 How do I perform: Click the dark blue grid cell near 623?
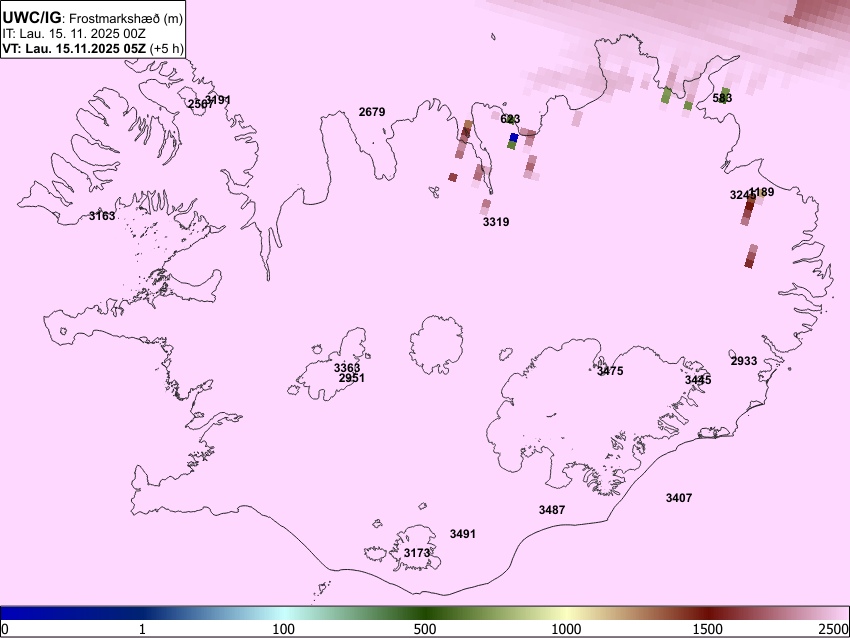(x=513, y=137)
